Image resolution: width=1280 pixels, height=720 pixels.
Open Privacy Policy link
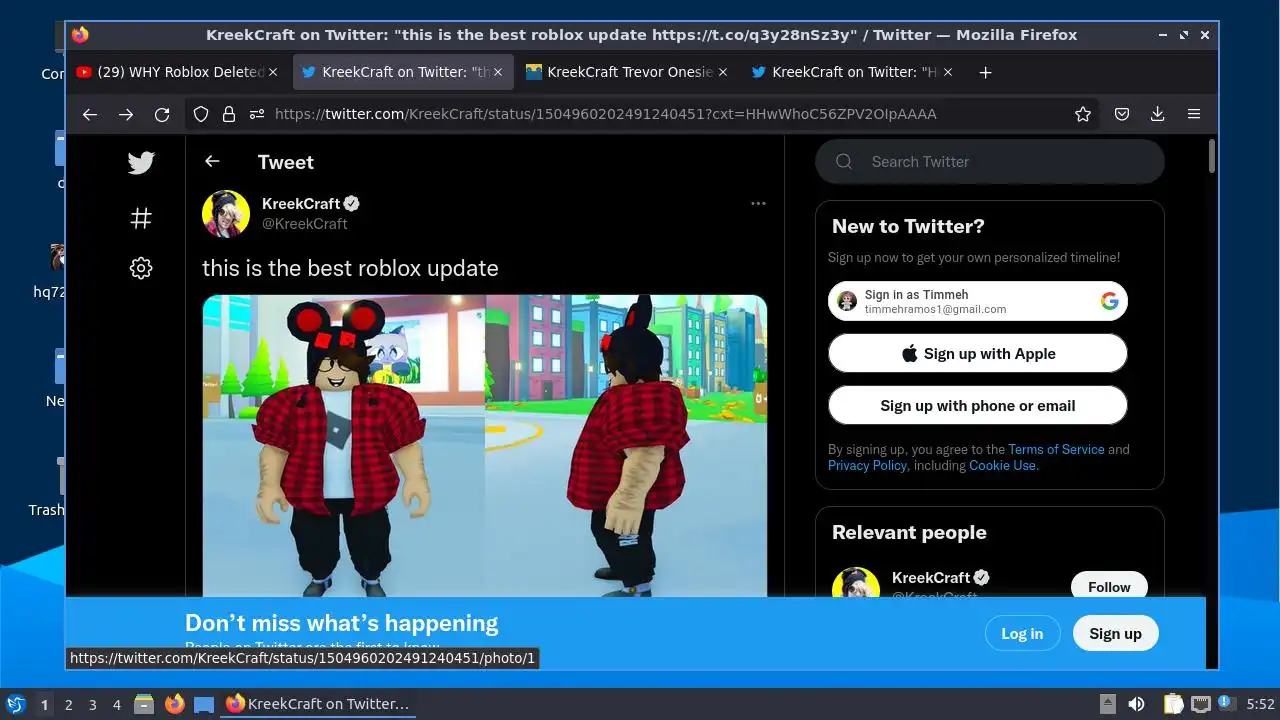(x=867, y=465)
